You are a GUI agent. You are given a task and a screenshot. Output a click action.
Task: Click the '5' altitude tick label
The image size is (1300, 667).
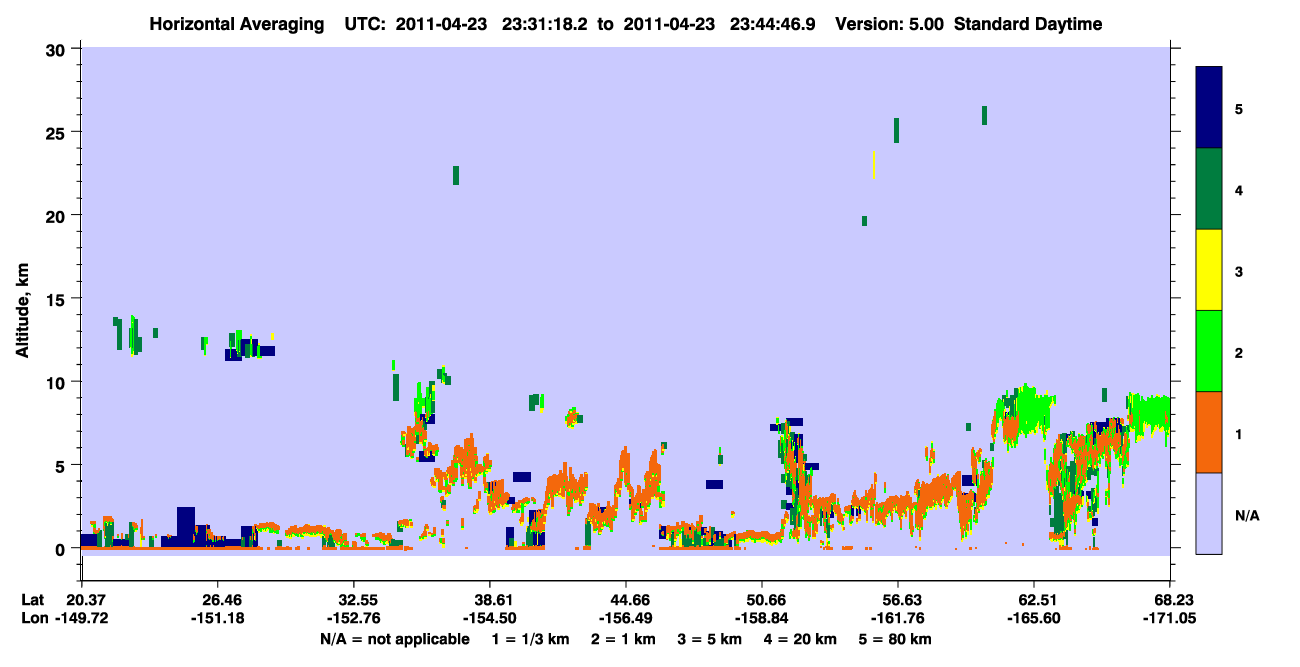62,466
